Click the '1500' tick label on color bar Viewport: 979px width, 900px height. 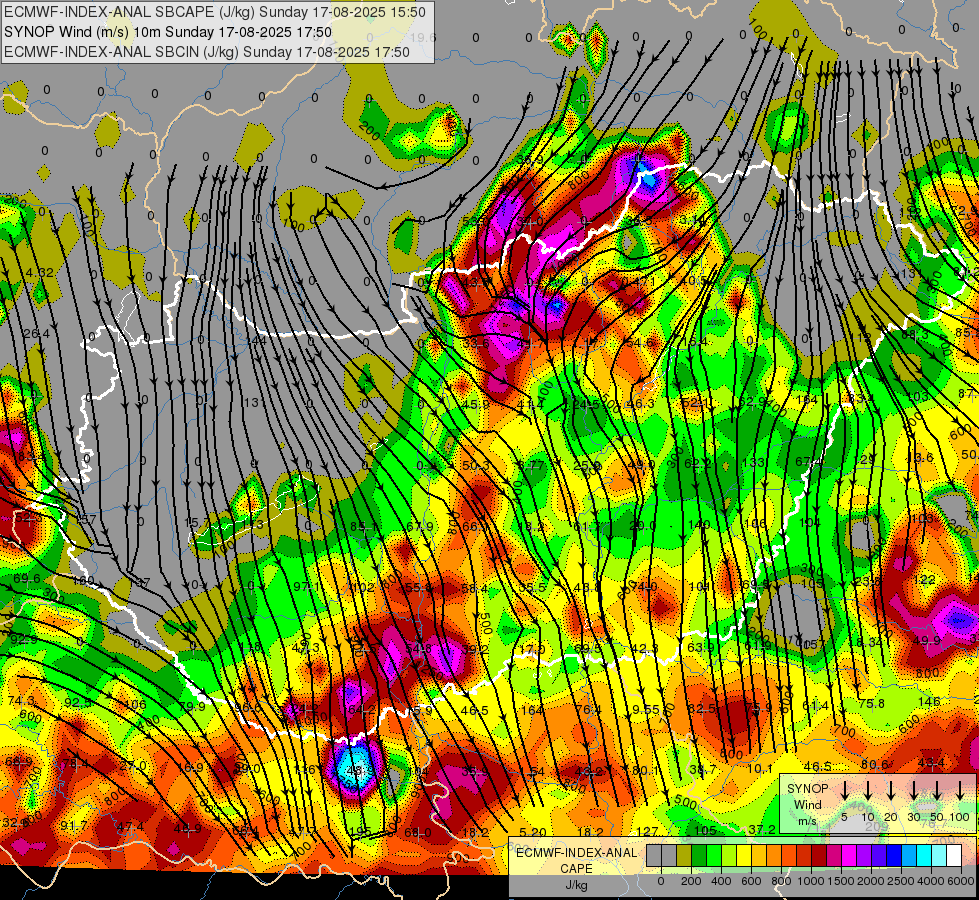click(841, 881)
